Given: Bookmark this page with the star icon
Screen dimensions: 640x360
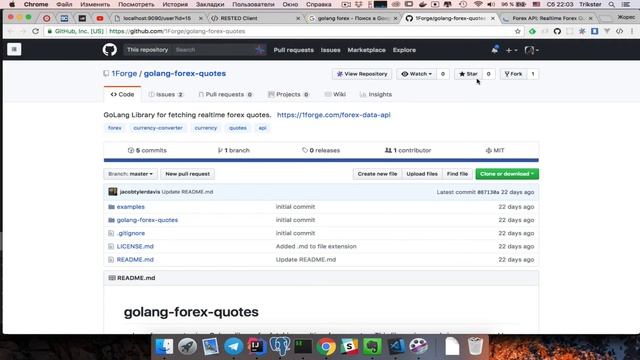Looking at the screenshot, I should pyautogui.click(x=518, y=31).
